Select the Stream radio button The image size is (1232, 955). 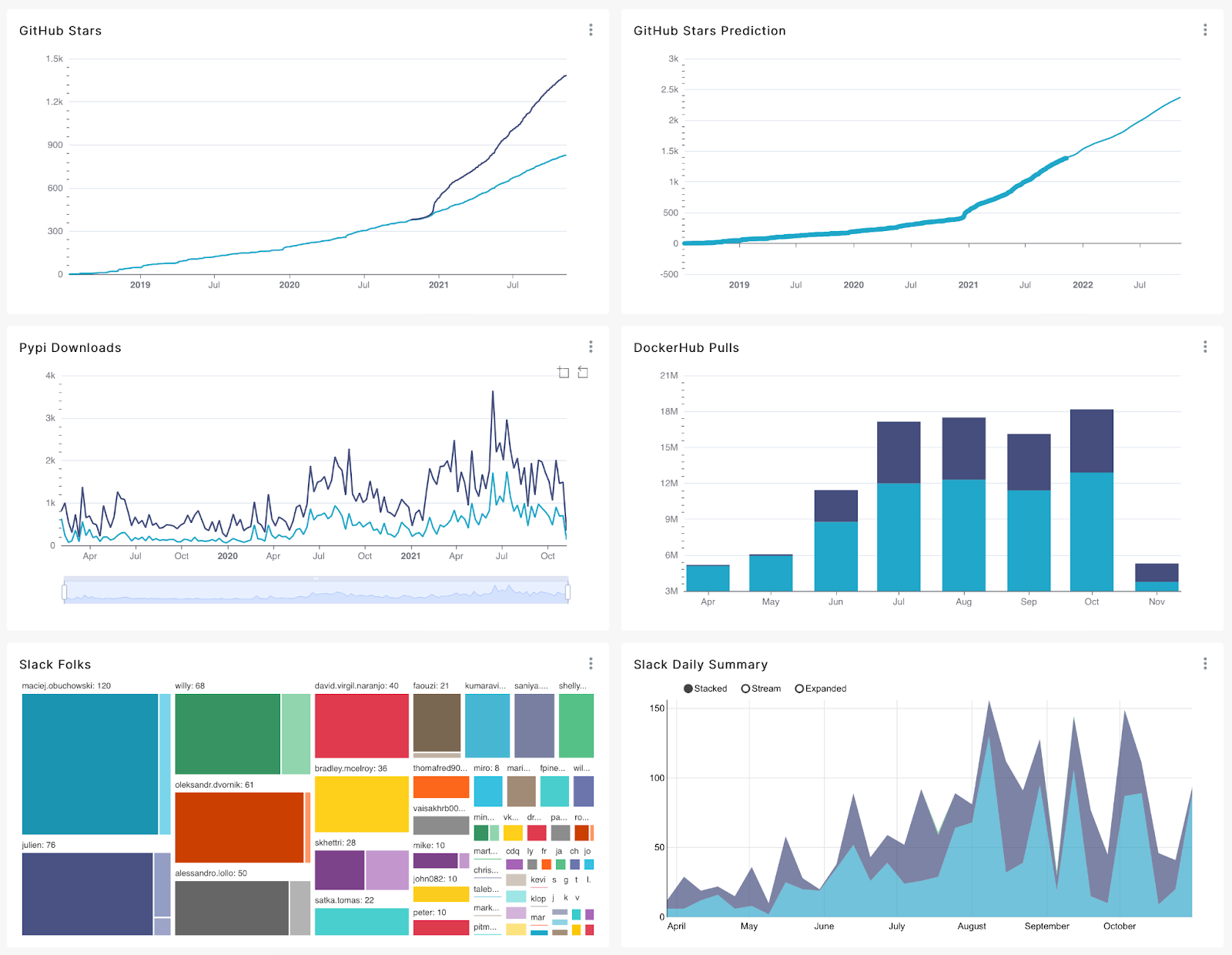[x=745, y=689]
